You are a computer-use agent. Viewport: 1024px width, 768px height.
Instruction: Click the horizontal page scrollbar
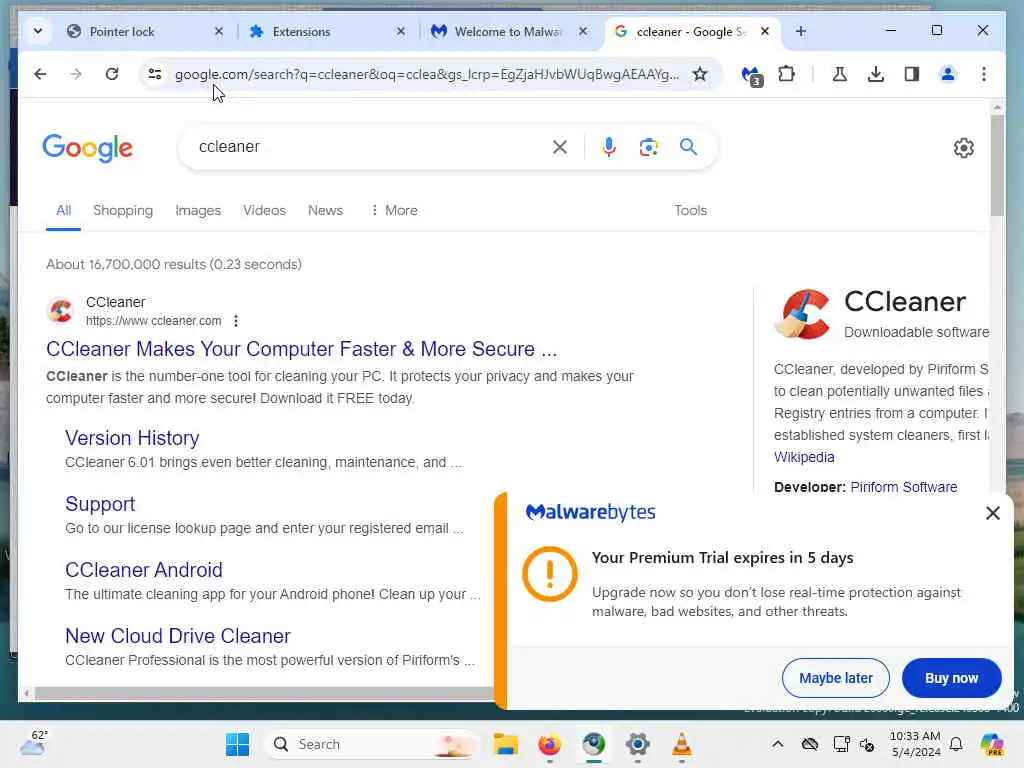[x=264, y=693]
